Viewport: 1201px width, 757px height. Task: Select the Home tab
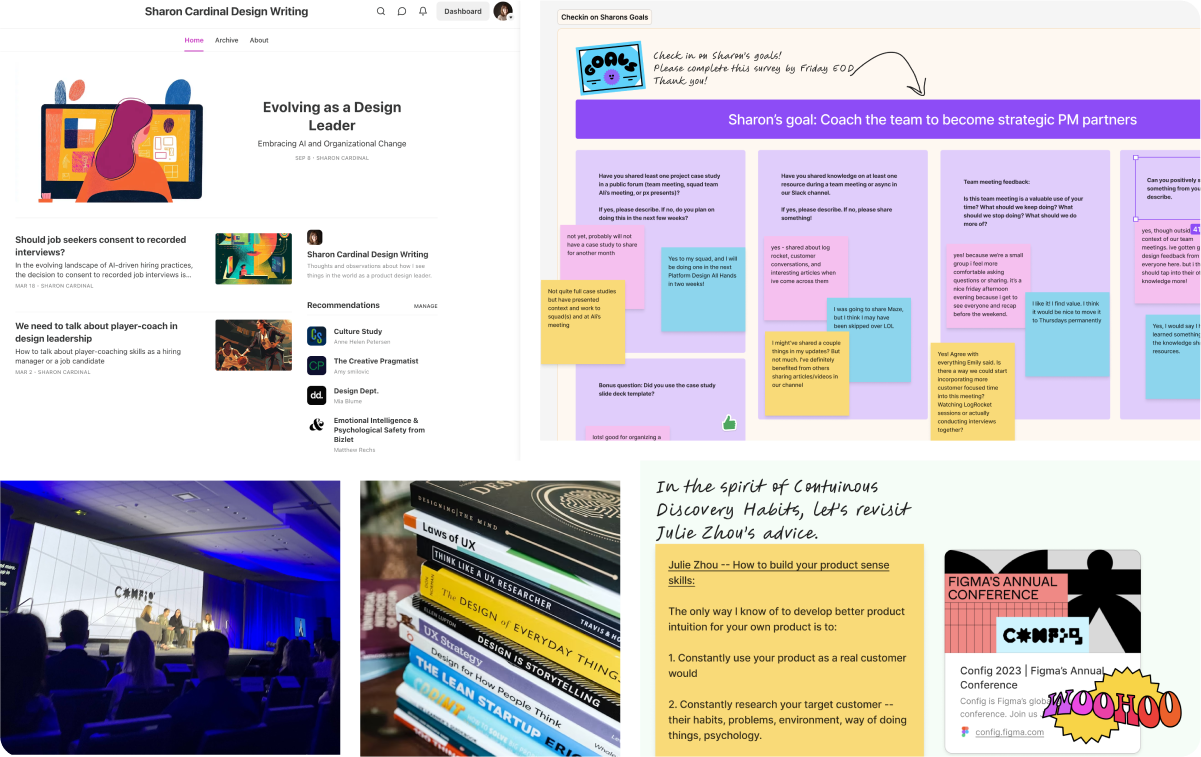194,40
